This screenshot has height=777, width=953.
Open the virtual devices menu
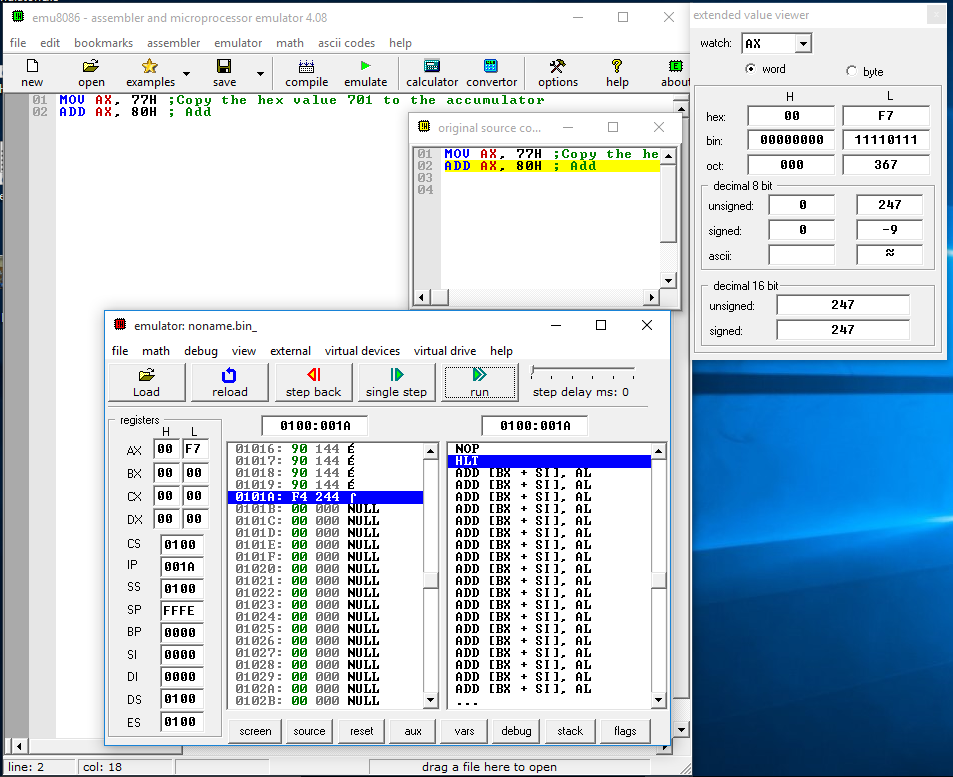click(x=364, y=351)
